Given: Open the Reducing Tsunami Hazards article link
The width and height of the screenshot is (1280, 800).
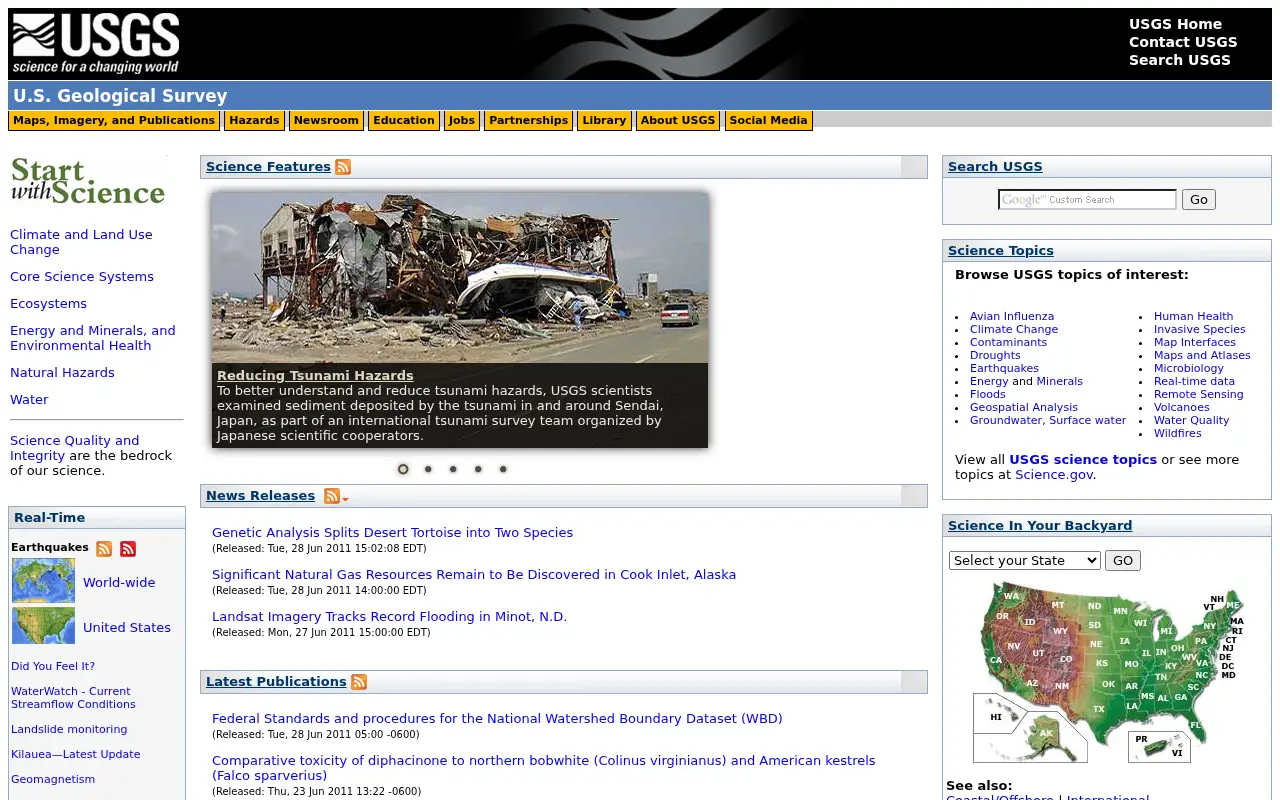Looking at the screenshot, I should tap(315, 376).
